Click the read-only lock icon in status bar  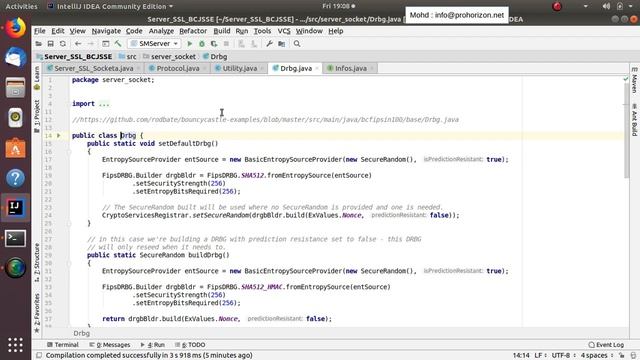click(621, 356)
